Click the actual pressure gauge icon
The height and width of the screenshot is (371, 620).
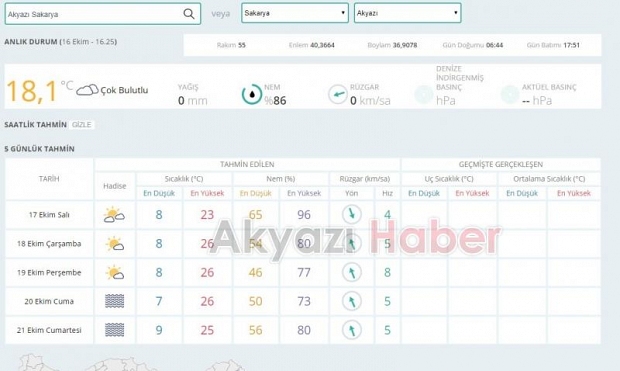(x=510, y=95)
